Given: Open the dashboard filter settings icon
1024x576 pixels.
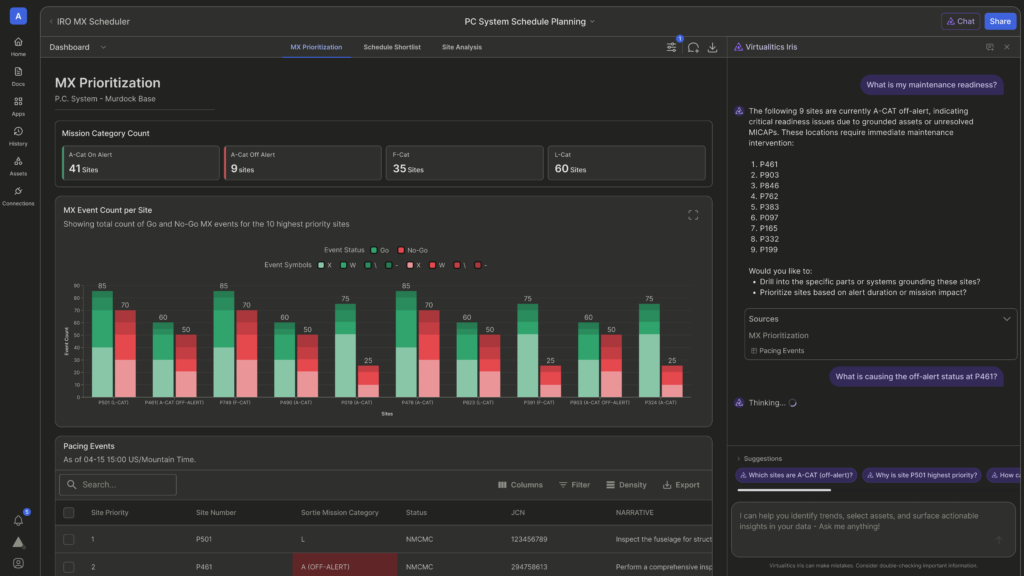Looking at the screenshot, I should coord(671,47).
